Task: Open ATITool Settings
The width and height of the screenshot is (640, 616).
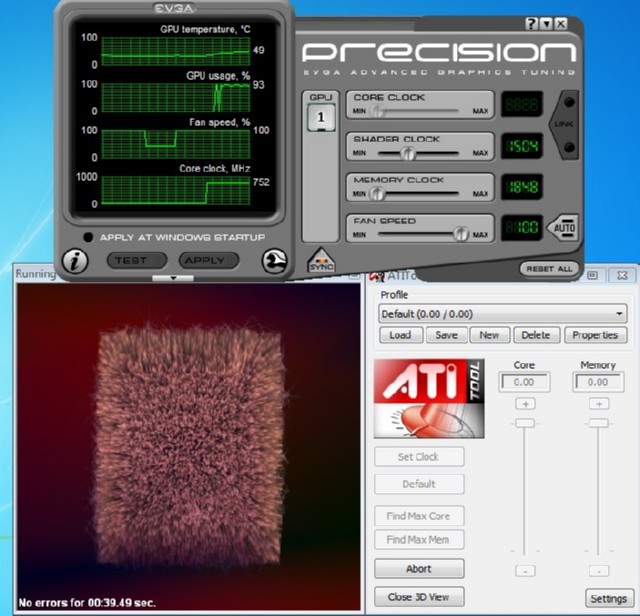Action: coord(609,598)
